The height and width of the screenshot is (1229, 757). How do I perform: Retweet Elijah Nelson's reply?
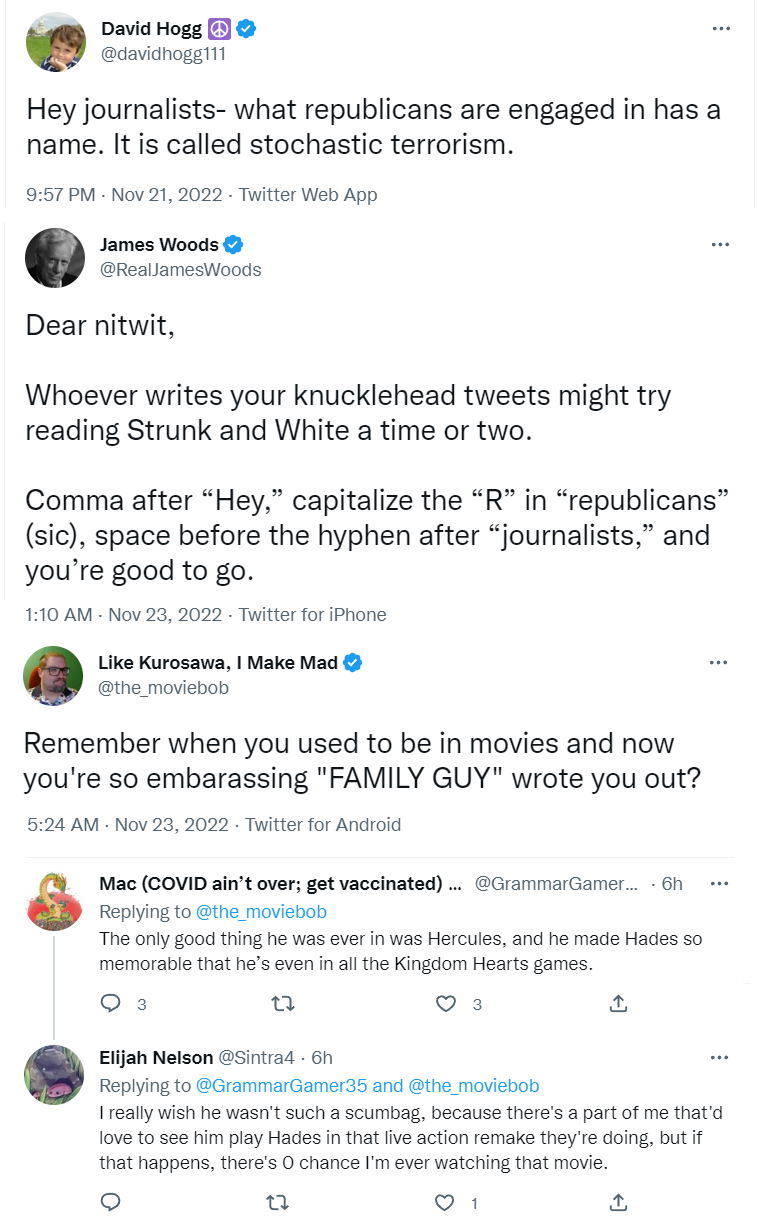pyautogui.click(x=283, y=1201)
